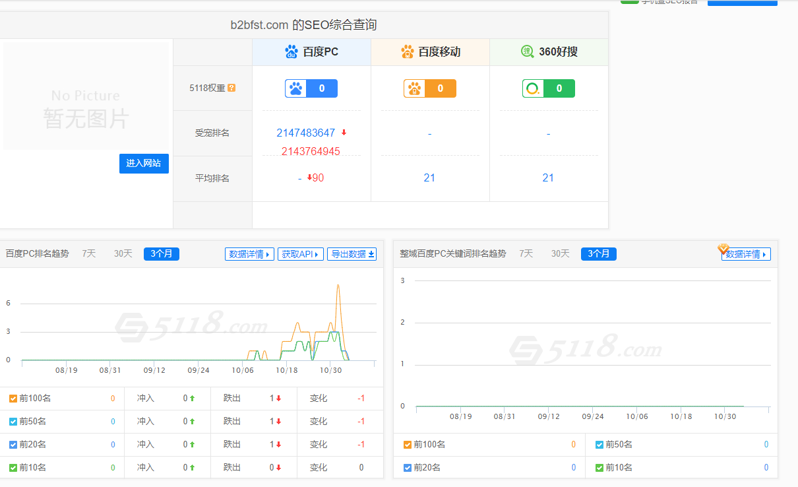Image resolution: width=798 pixels, height=487 pixels.
Task: Click the 进入网站 button
Action: coord(144,163)
